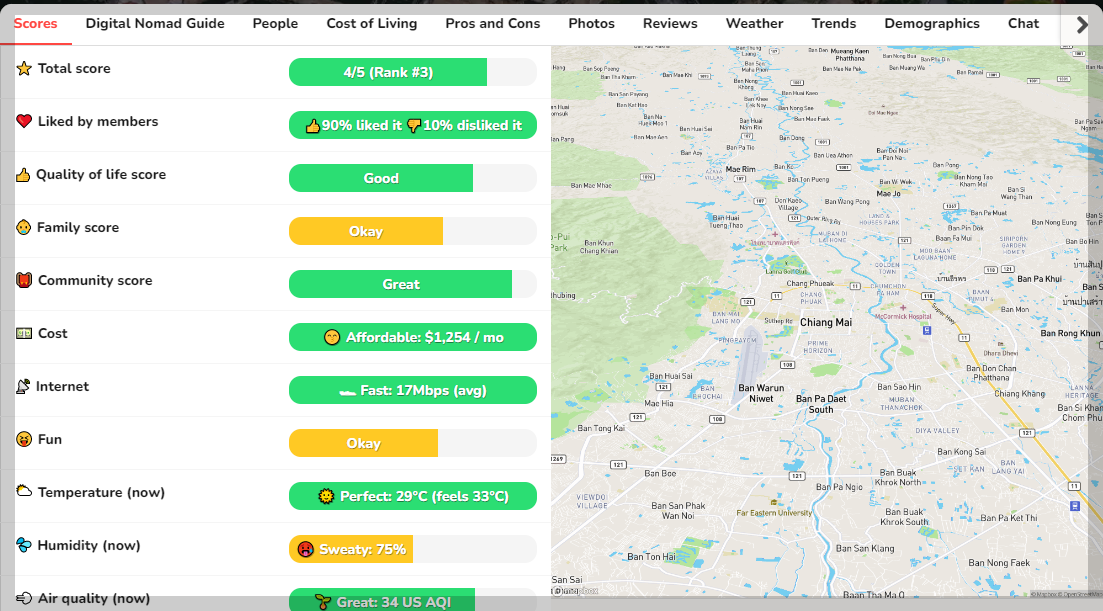Click the thumbs-up icon beside Quality of life score
The image size is (1103, 611).
tap(23, 174)
